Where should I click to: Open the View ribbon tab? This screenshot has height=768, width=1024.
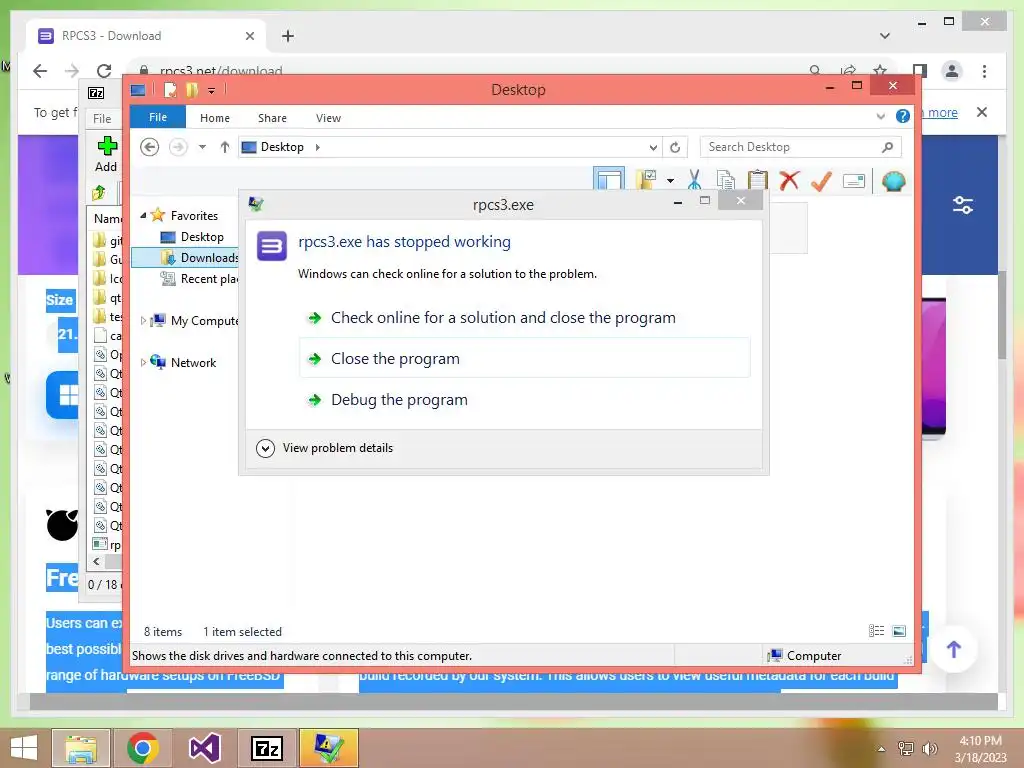click(x=328, y=118)
